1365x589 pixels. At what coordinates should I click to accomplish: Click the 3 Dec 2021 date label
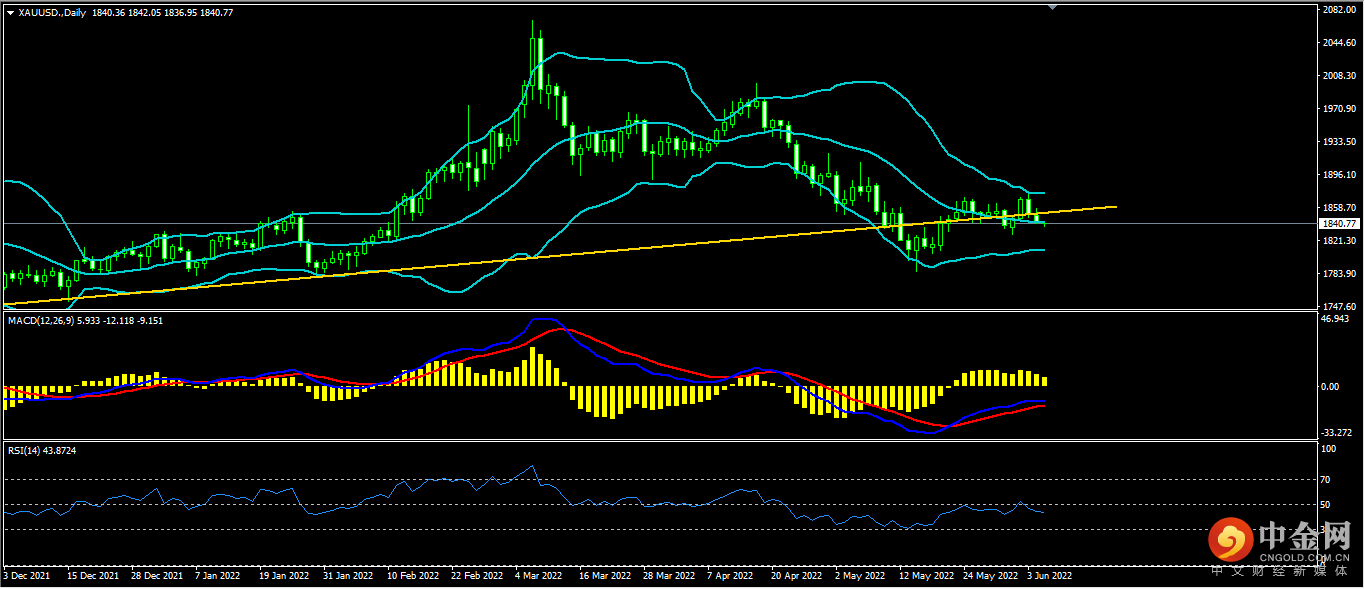pos(30,576)
